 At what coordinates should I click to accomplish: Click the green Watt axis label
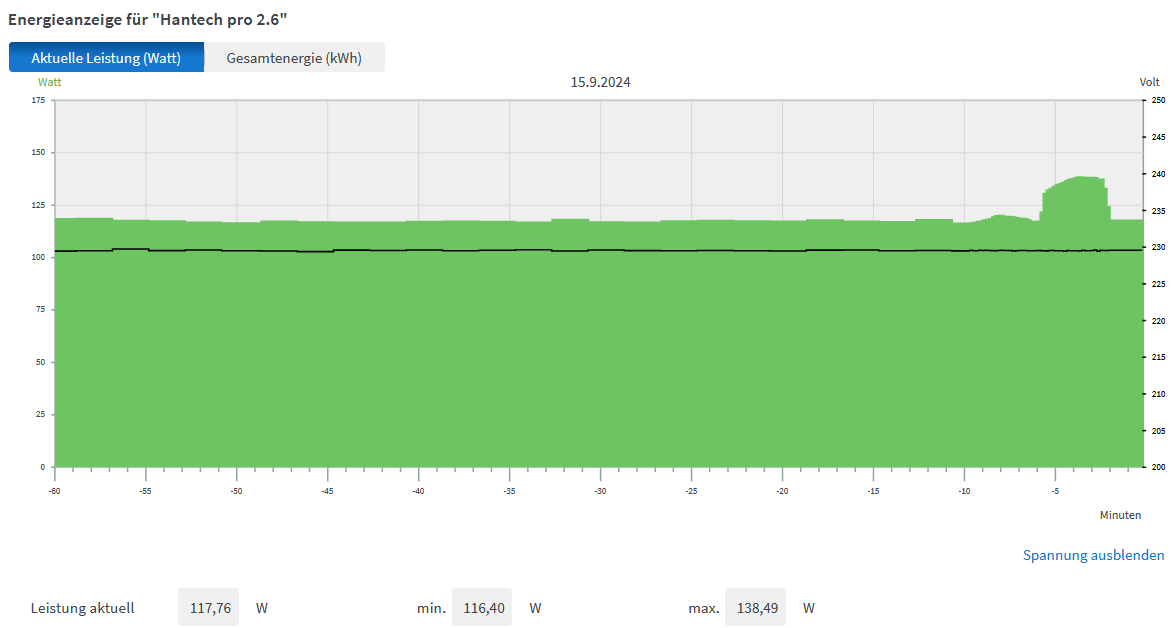coord(49,82)
